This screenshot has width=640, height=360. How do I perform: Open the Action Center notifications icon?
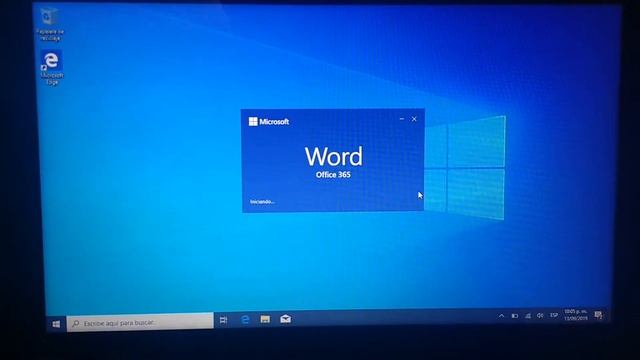tap(598, 315)
